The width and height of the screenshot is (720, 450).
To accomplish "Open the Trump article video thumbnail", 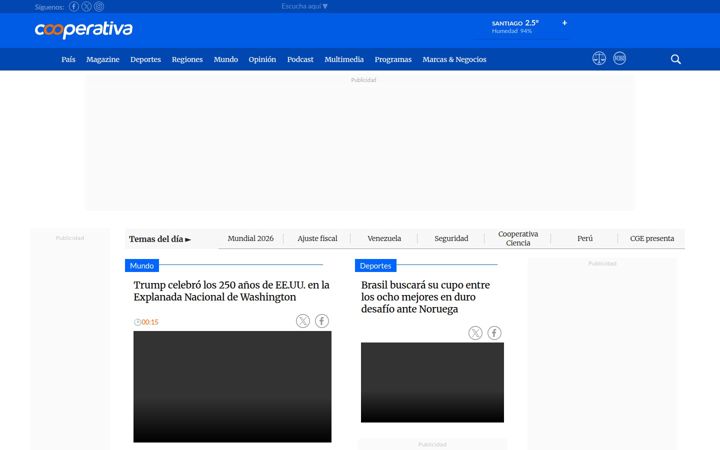I will (232, 387).
